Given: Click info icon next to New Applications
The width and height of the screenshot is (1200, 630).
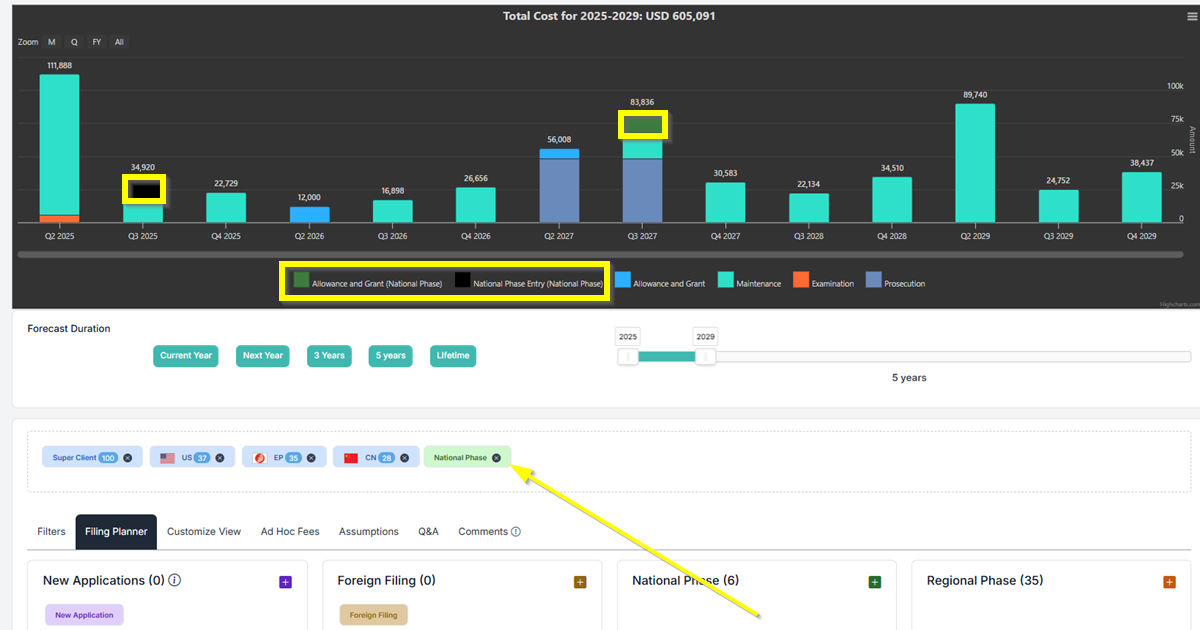Looking at the screenshot, I should click(x=175, y=580).
